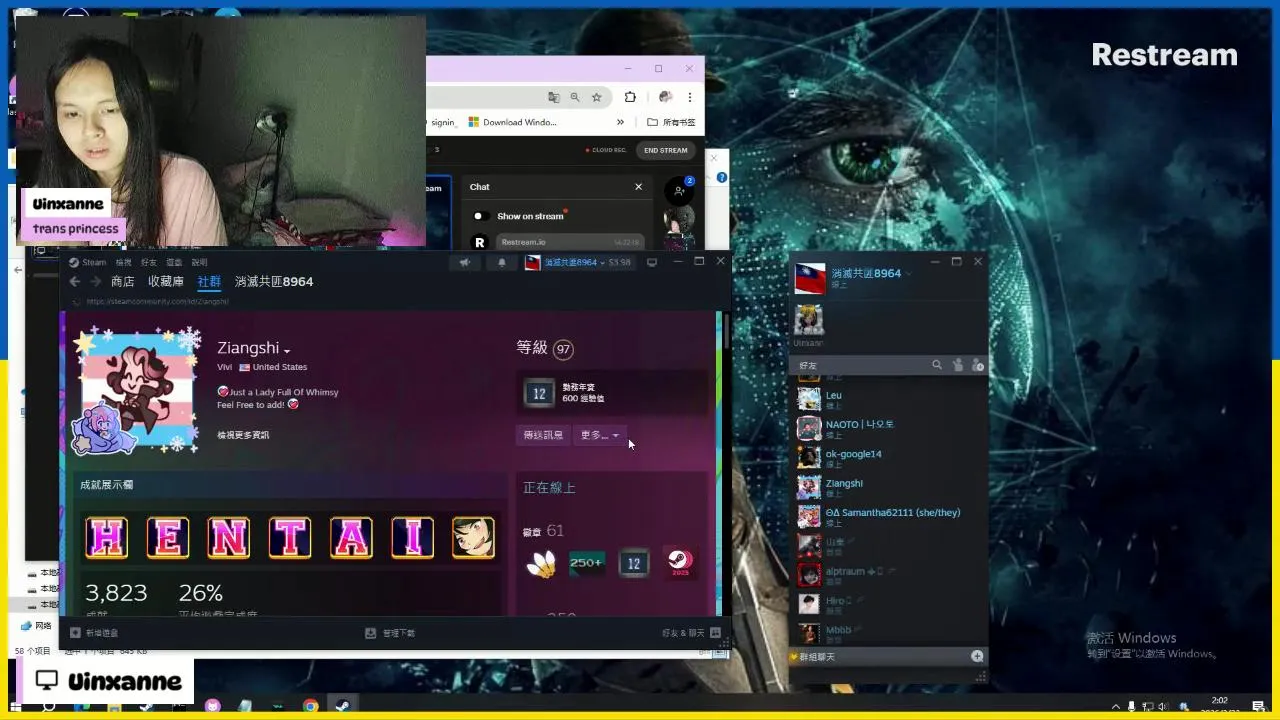Click the achievement showcase letter I icon
This screenshot has width=1280, height=720.
tap(412, 538)
